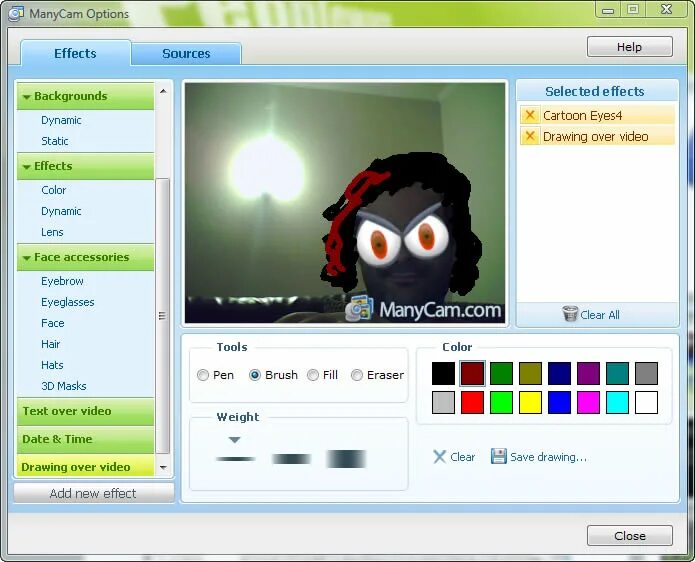Click the Close button at bottom
This screenshot has width=695, height=562.
tap(630, 536)
